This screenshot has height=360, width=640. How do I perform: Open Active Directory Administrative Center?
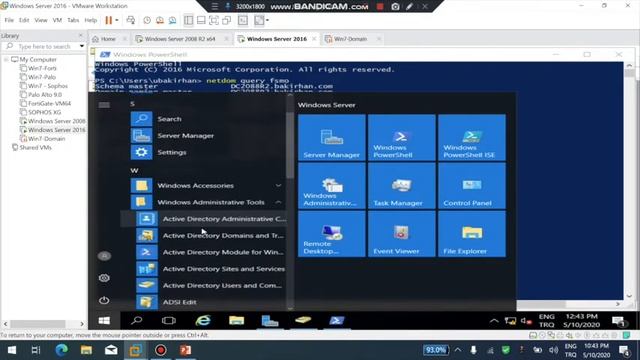click(x=204, y=219)
